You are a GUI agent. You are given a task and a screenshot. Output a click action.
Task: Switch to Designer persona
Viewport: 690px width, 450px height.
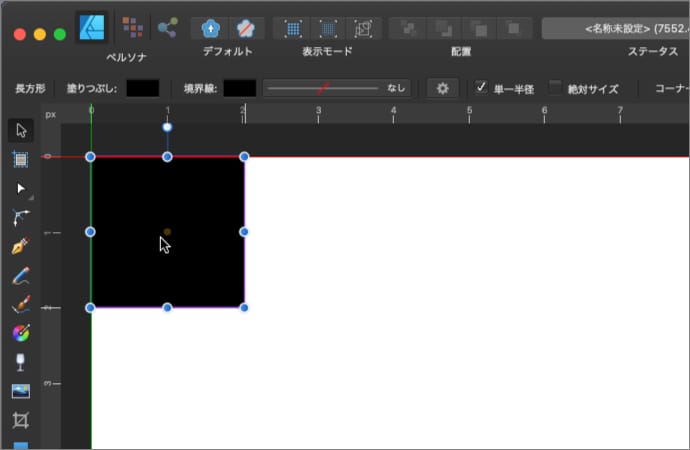[x=92, y=27]
